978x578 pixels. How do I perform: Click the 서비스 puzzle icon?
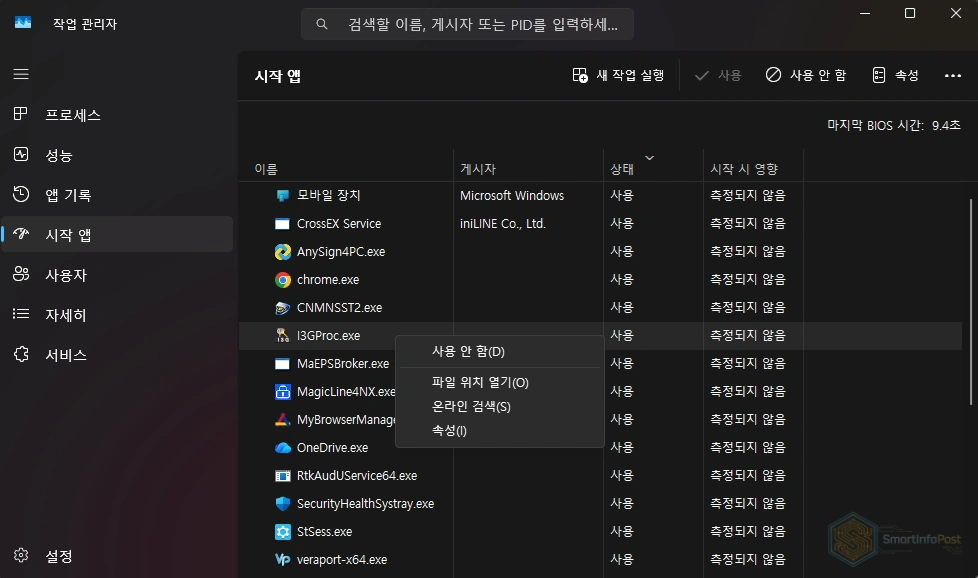(21, 354)
